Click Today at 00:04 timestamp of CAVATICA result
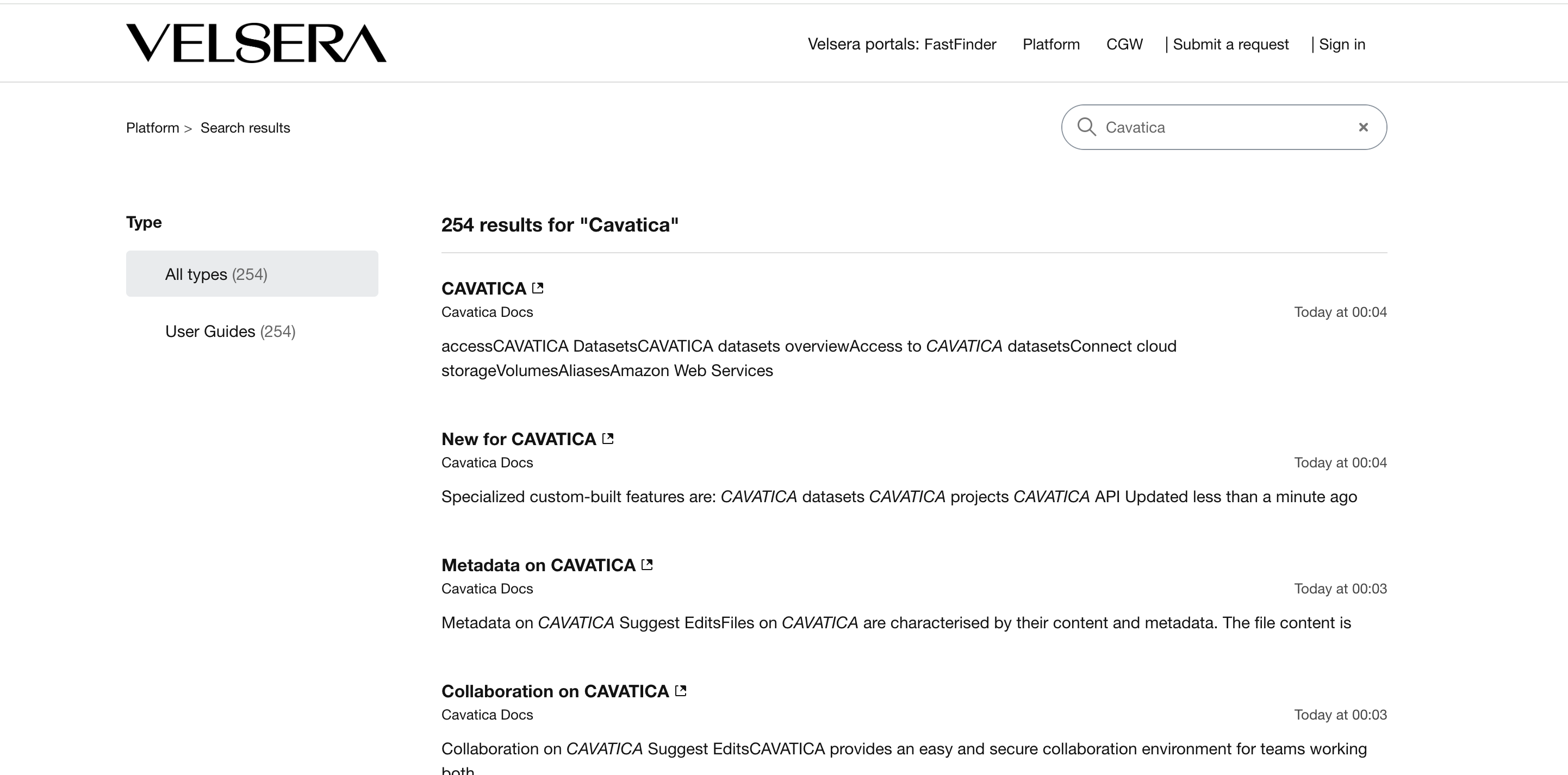 click(1340, 312)
